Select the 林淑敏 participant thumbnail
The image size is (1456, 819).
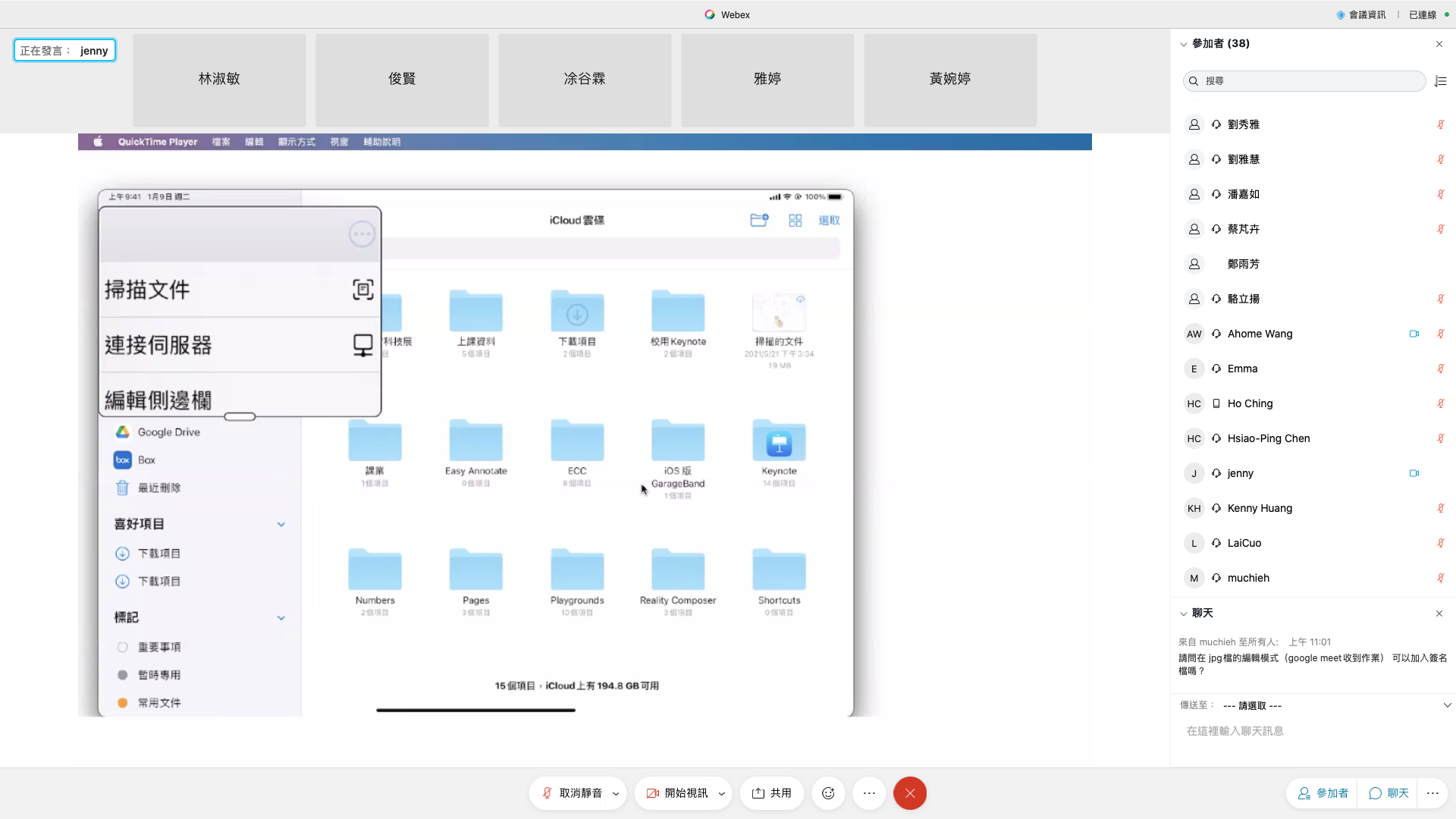219,80
